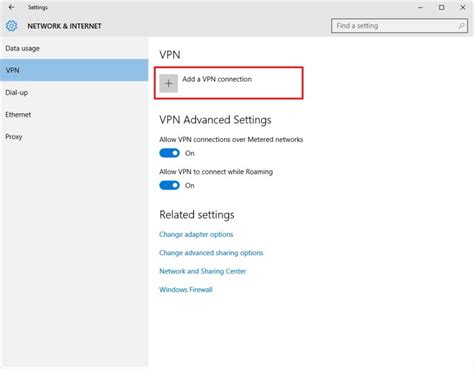This screenshot has height=369, width=474.
Task: Focus the Find a setting search box
Action: click(399, 26)
